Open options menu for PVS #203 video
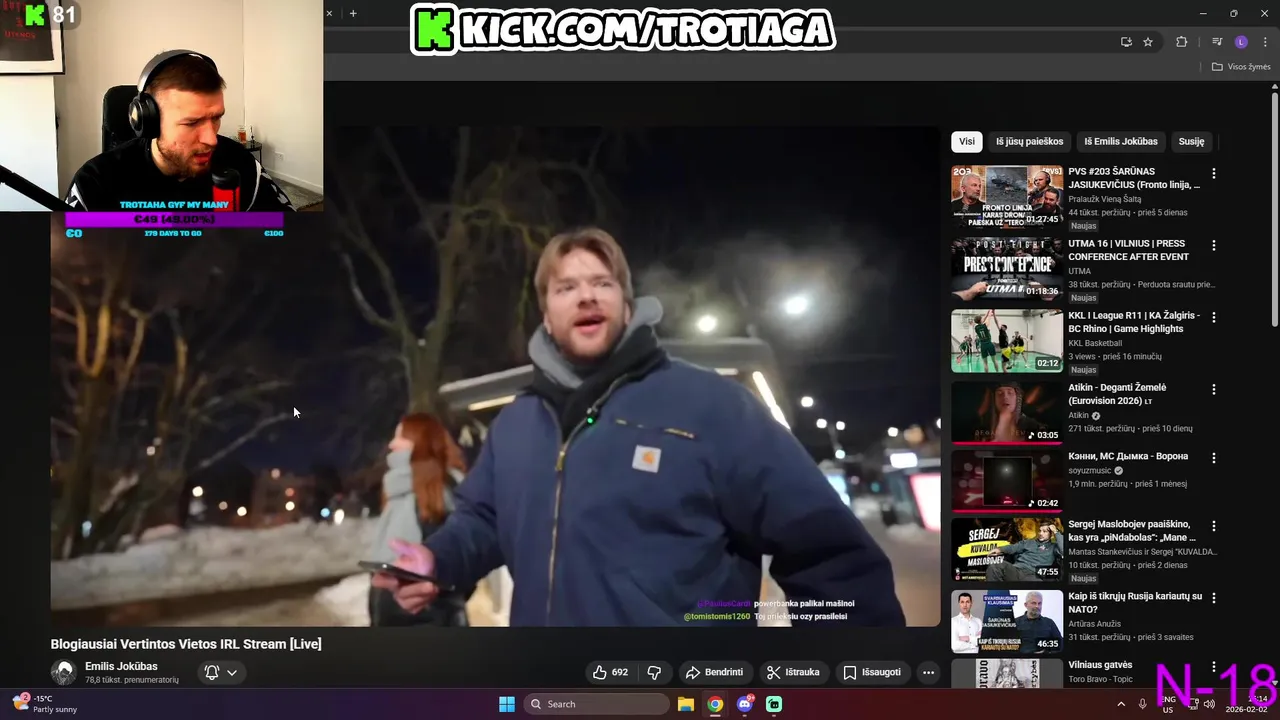Screen dimensions: 1280x720 1214,173
